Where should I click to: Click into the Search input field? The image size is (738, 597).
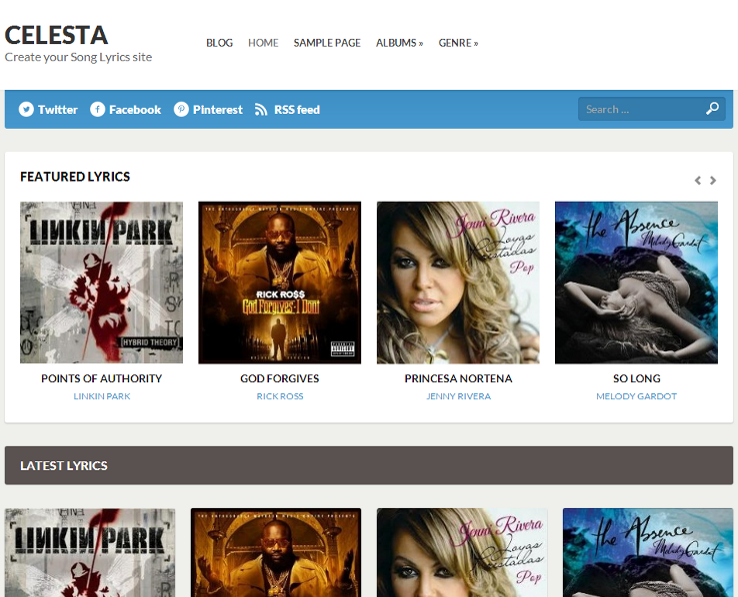[x=640, y=109]
